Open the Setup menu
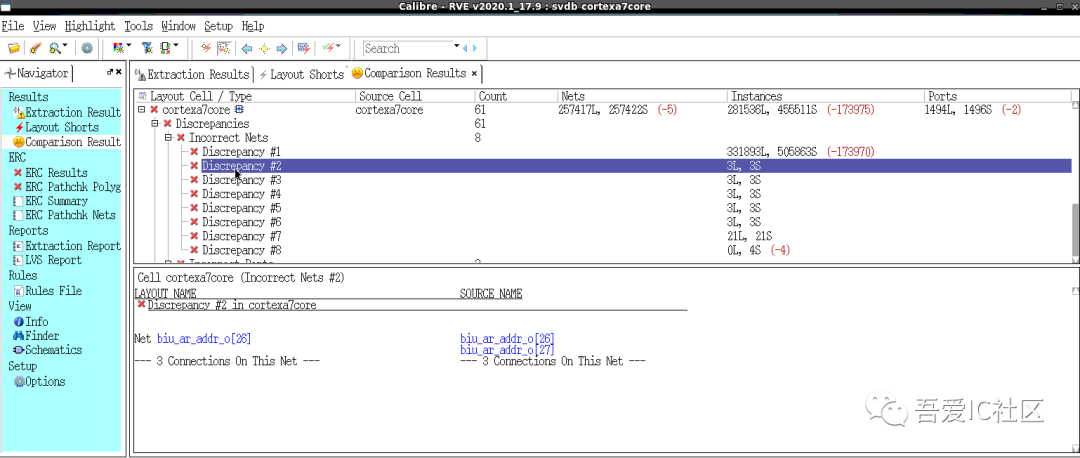Image resolution: width=1080 pixels, height=458 pixels. [x=218, y=26]
